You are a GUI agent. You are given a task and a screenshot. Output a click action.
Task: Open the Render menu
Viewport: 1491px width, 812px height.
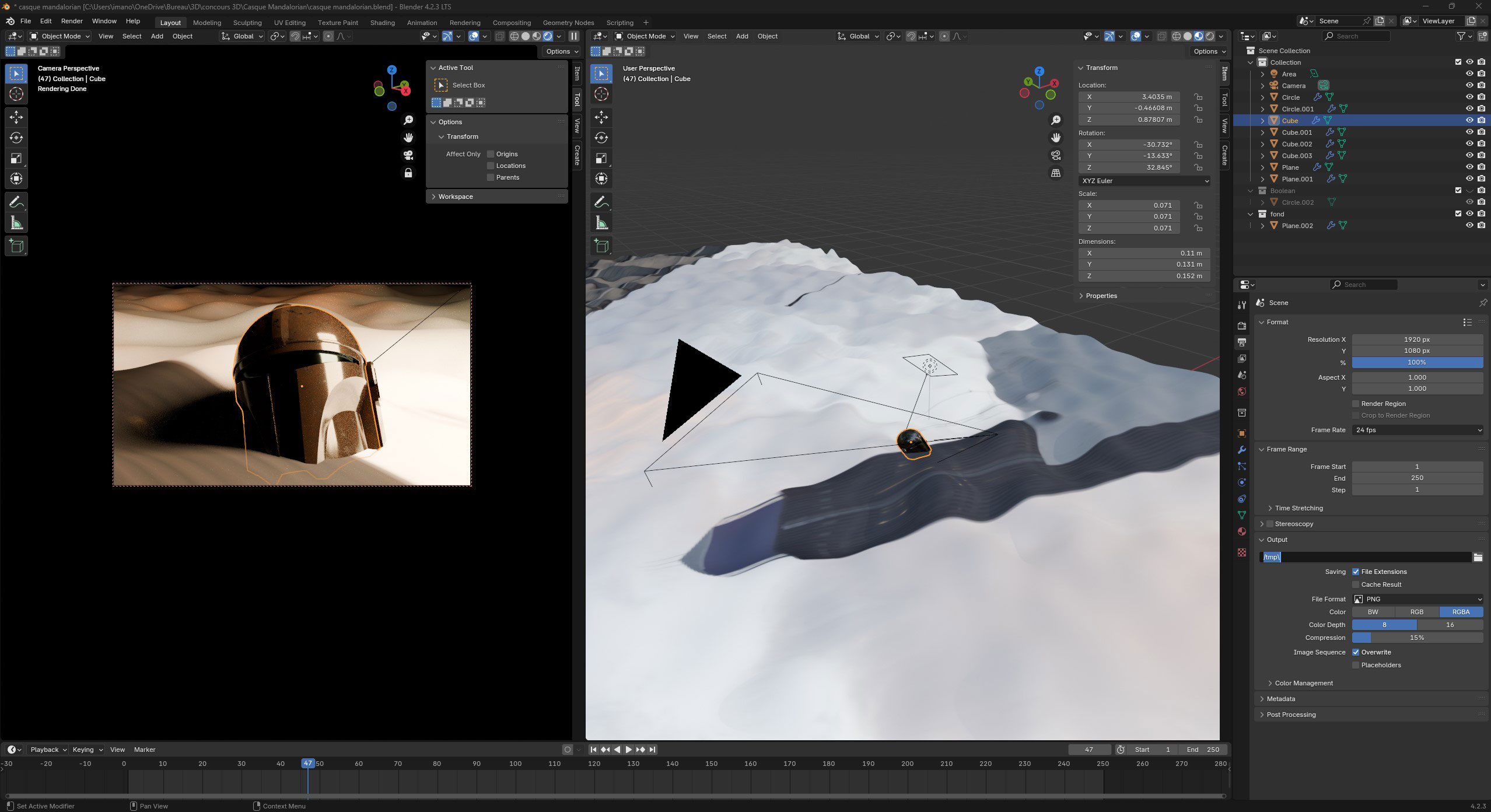tap(72, 21)
